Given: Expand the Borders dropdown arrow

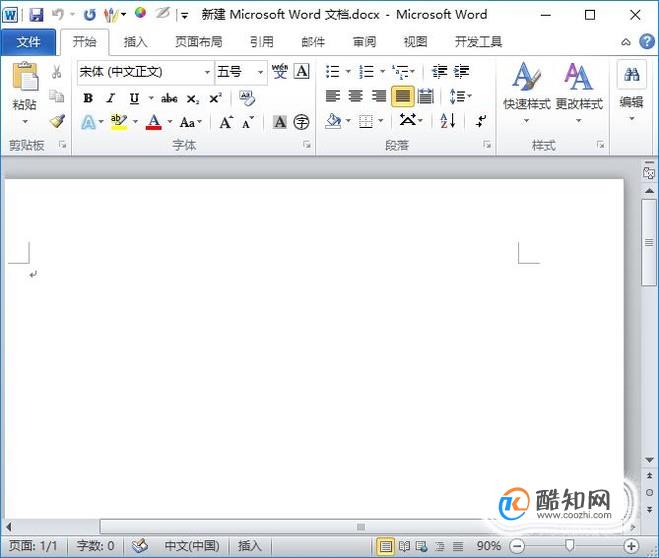Looking at the screenshot, I should (x=381, y=121).
